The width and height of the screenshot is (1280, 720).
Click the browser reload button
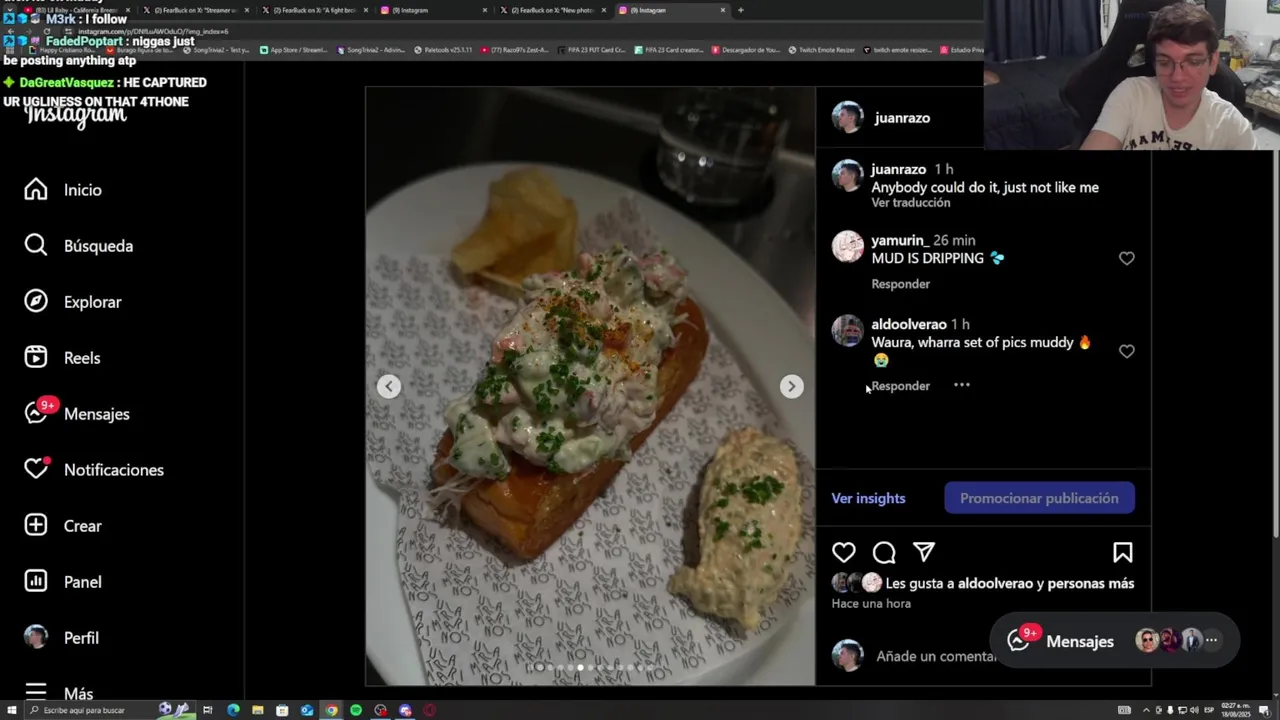pyautogui.click(x=47, y=31)
